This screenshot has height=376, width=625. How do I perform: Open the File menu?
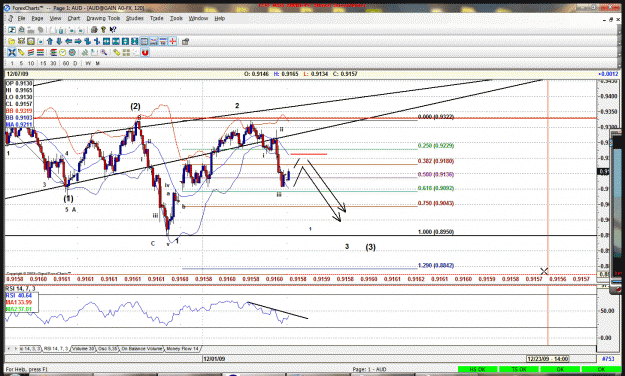point(21,18)
